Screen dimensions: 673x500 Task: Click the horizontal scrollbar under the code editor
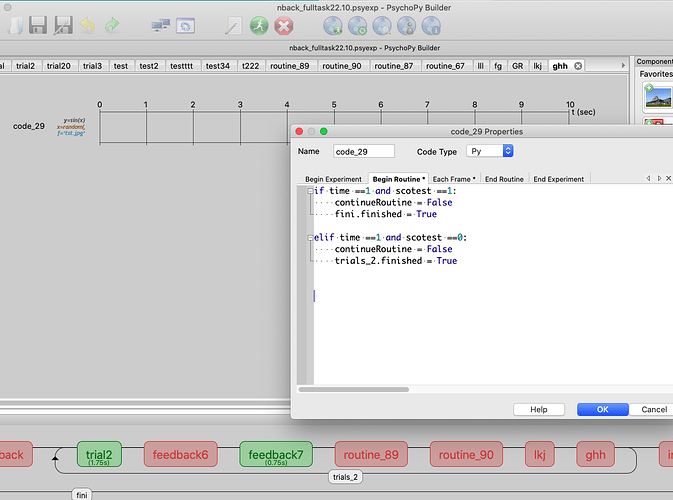354,390
